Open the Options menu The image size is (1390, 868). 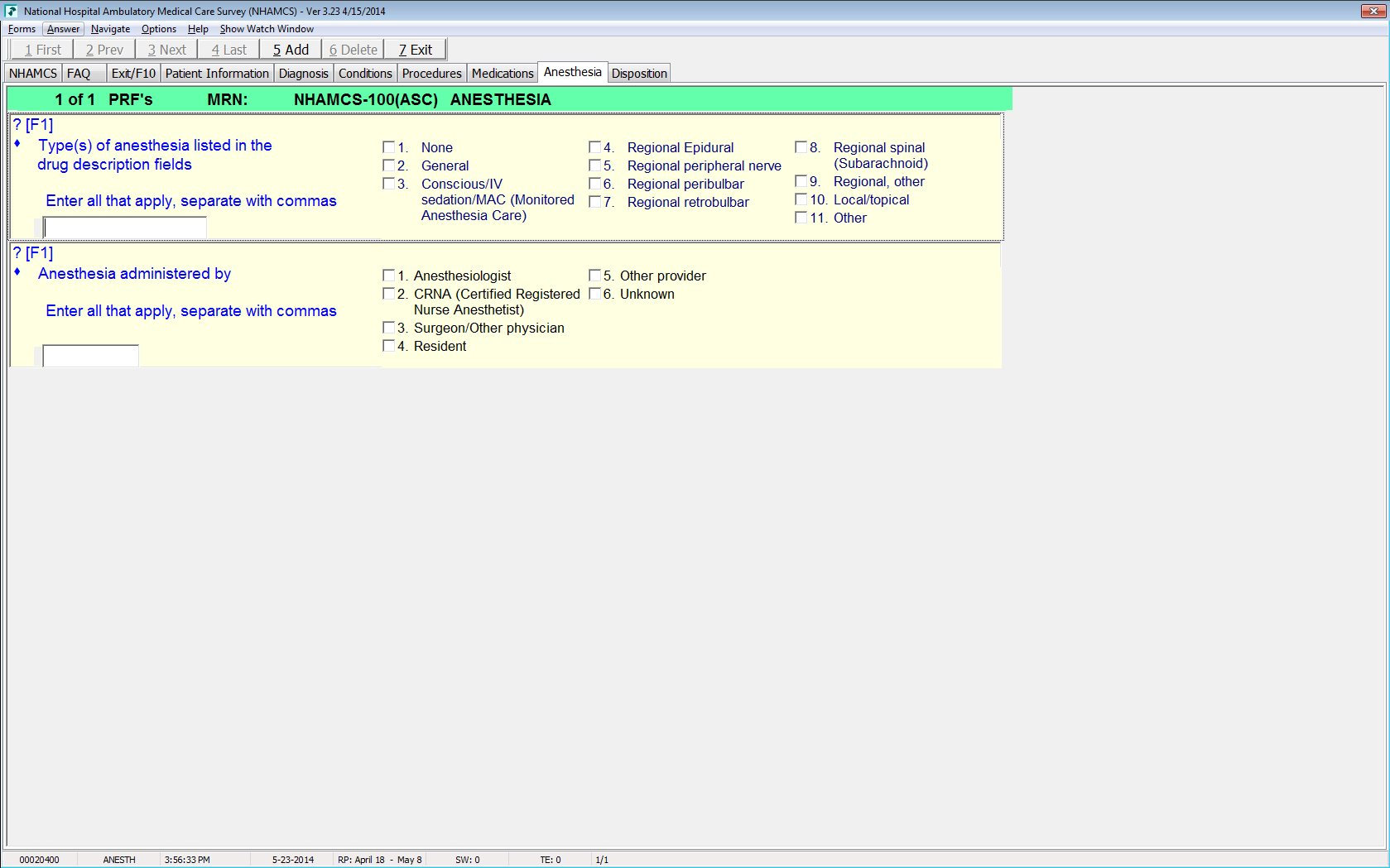click(x=158, y=29)
